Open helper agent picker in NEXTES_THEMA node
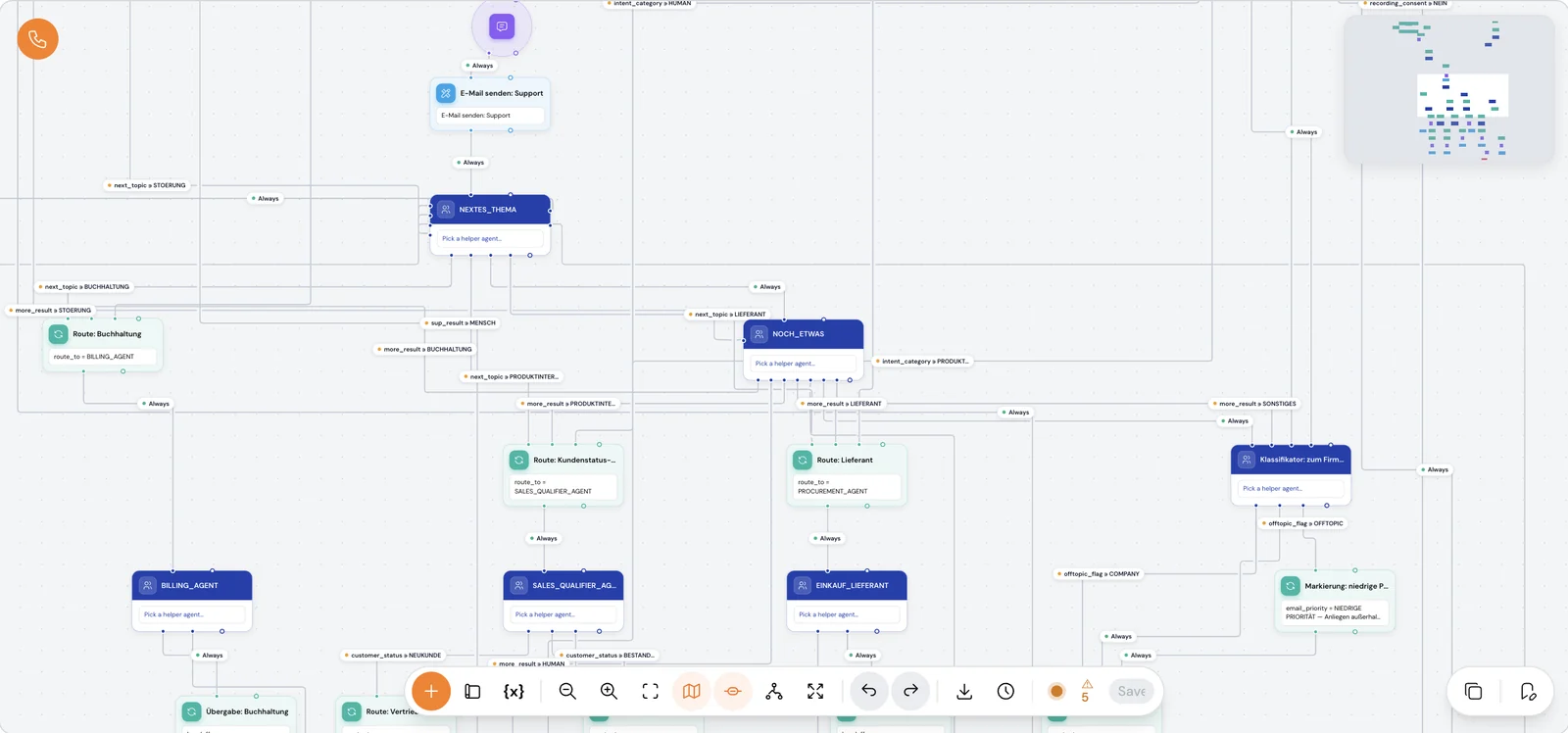This screenshot has height=733, width=1568. [490, 238]
